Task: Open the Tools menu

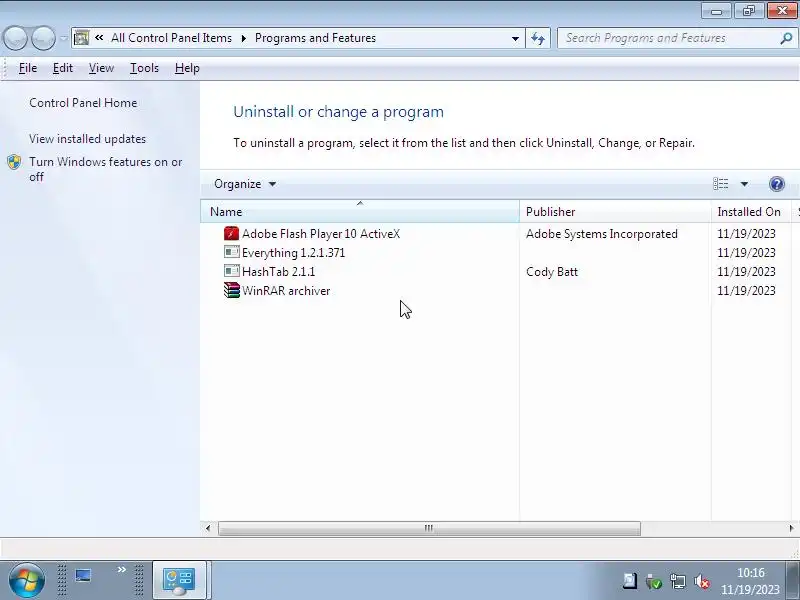Action: [144, 68]
